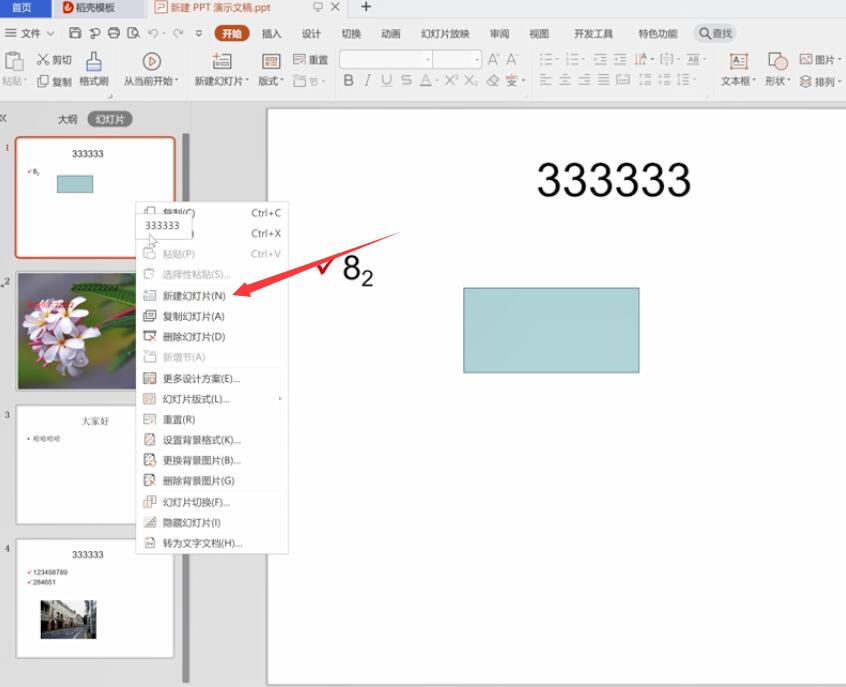Select the blue rectangle on the slide
The height and width of the screenshot is (687, 846).
(x=551, y=330)
